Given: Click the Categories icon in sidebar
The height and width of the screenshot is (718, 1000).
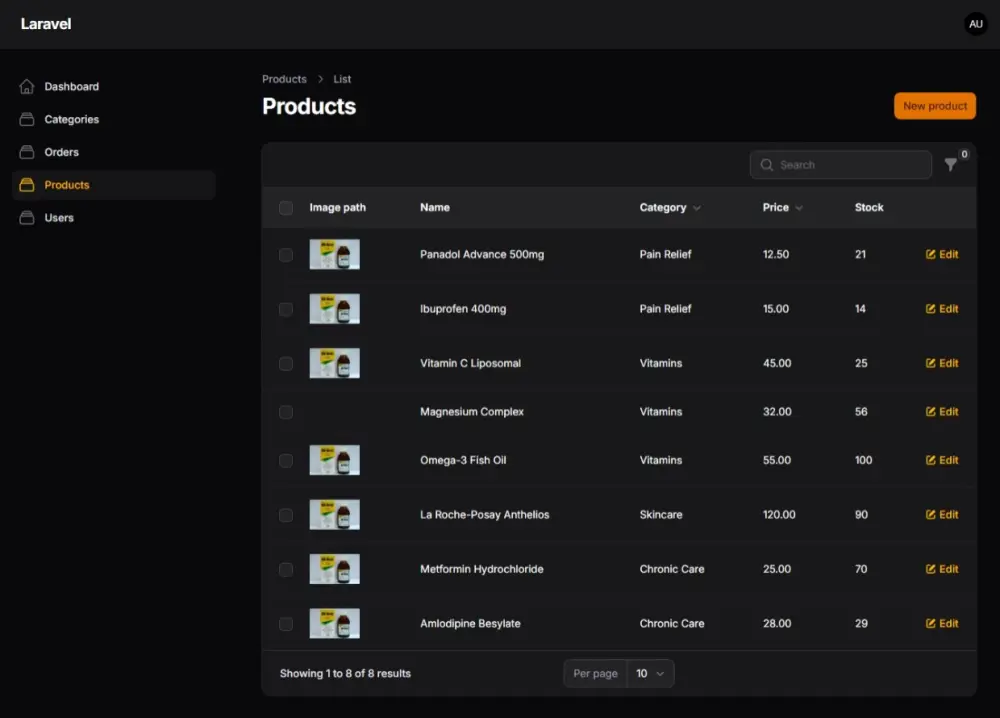Looking at the screenshot, I should [27, 120].
